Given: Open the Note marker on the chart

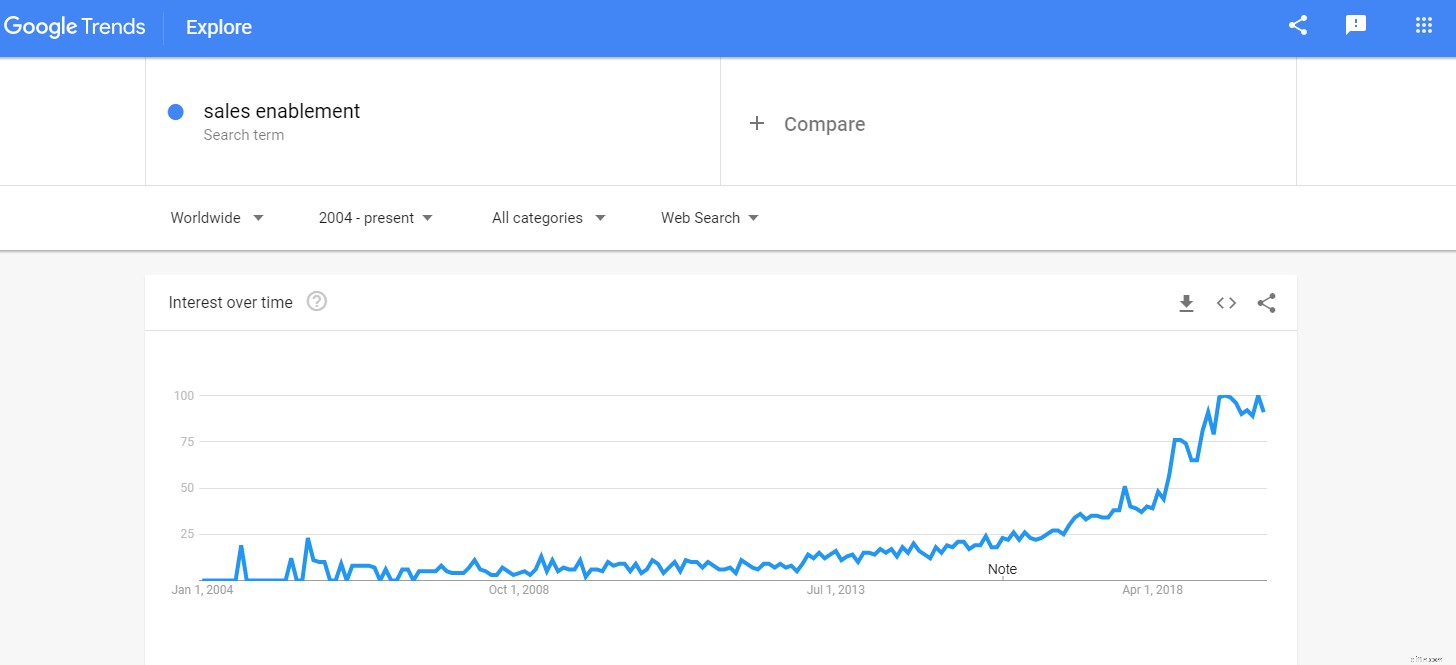Looking at the screenshot, I should pos(1002,569).
